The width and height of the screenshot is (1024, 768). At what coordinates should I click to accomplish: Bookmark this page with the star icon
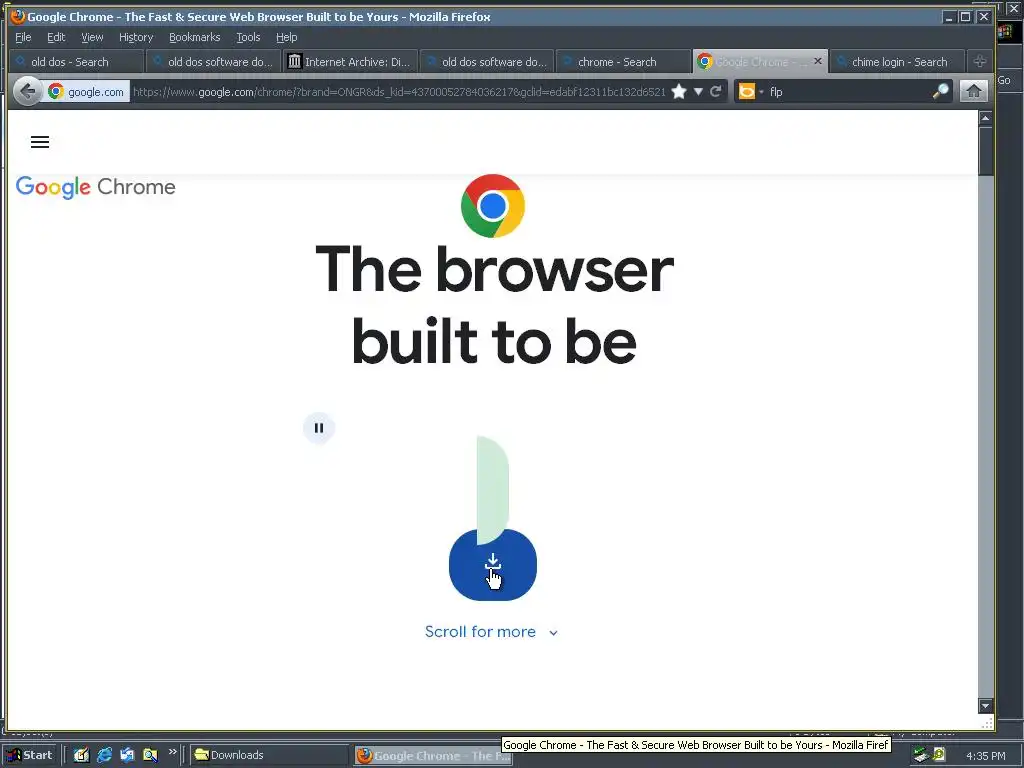pos(679,91)
